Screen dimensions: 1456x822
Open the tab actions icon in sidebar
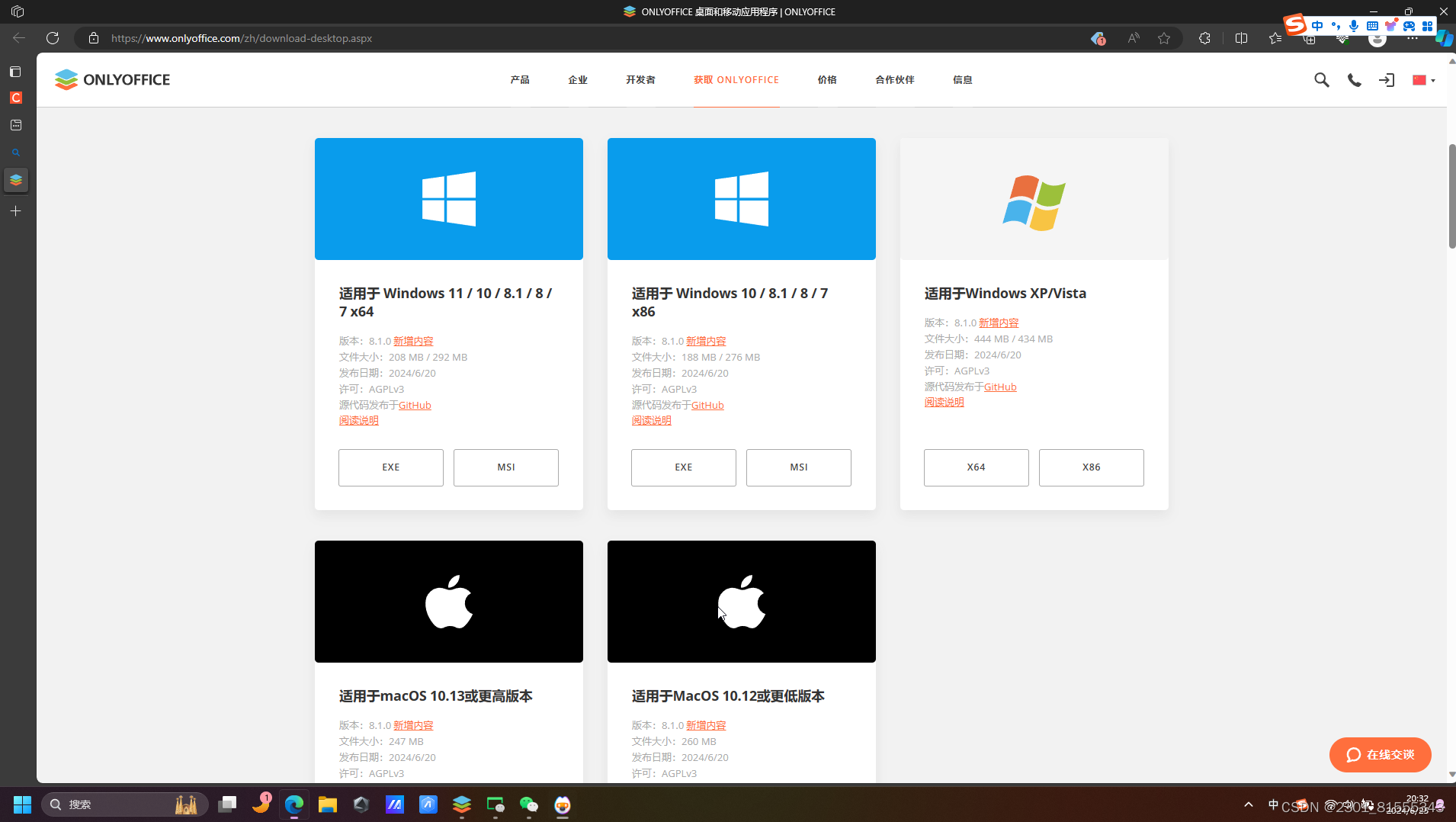[15, 72]
